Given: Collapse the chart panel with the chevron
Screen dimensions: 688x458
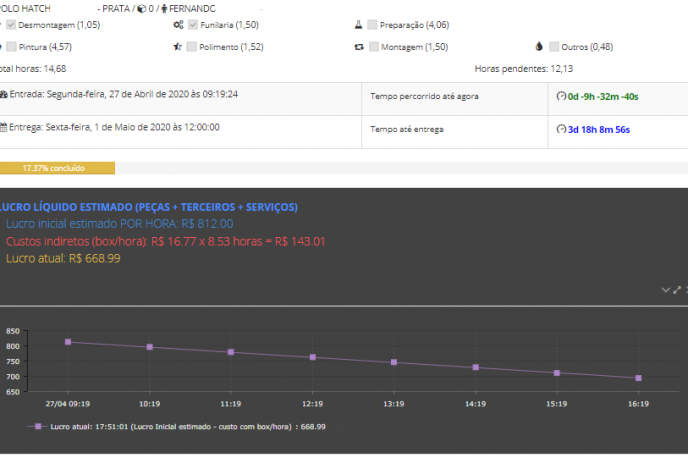Looking at the screenshot, I should pos(666,290).
